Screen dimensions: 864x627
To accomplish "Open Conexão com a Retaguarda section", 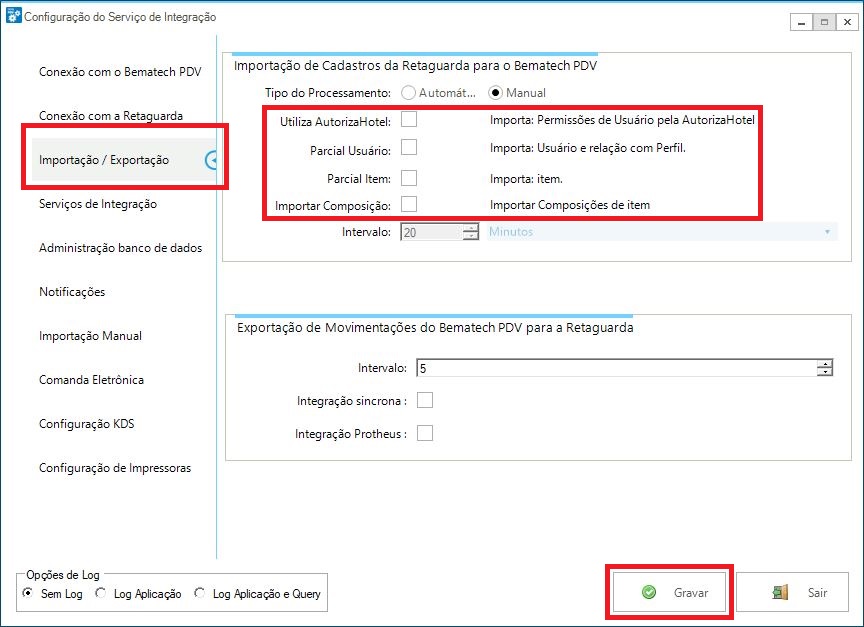I will [111, 116].
